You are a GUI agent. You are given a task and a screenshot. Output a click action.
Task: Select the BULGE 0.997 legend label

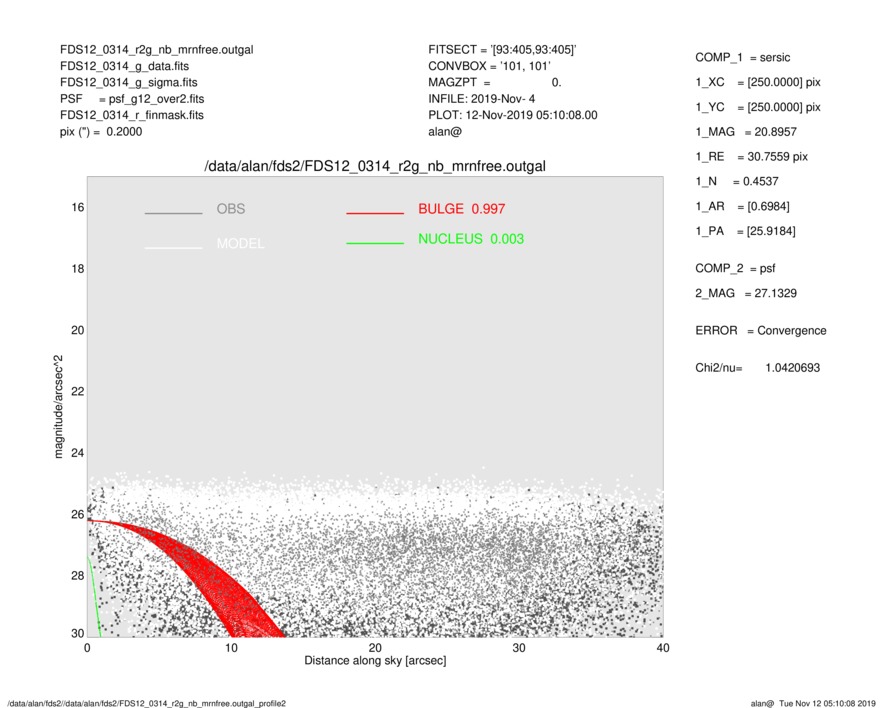(x=461, y=209)
